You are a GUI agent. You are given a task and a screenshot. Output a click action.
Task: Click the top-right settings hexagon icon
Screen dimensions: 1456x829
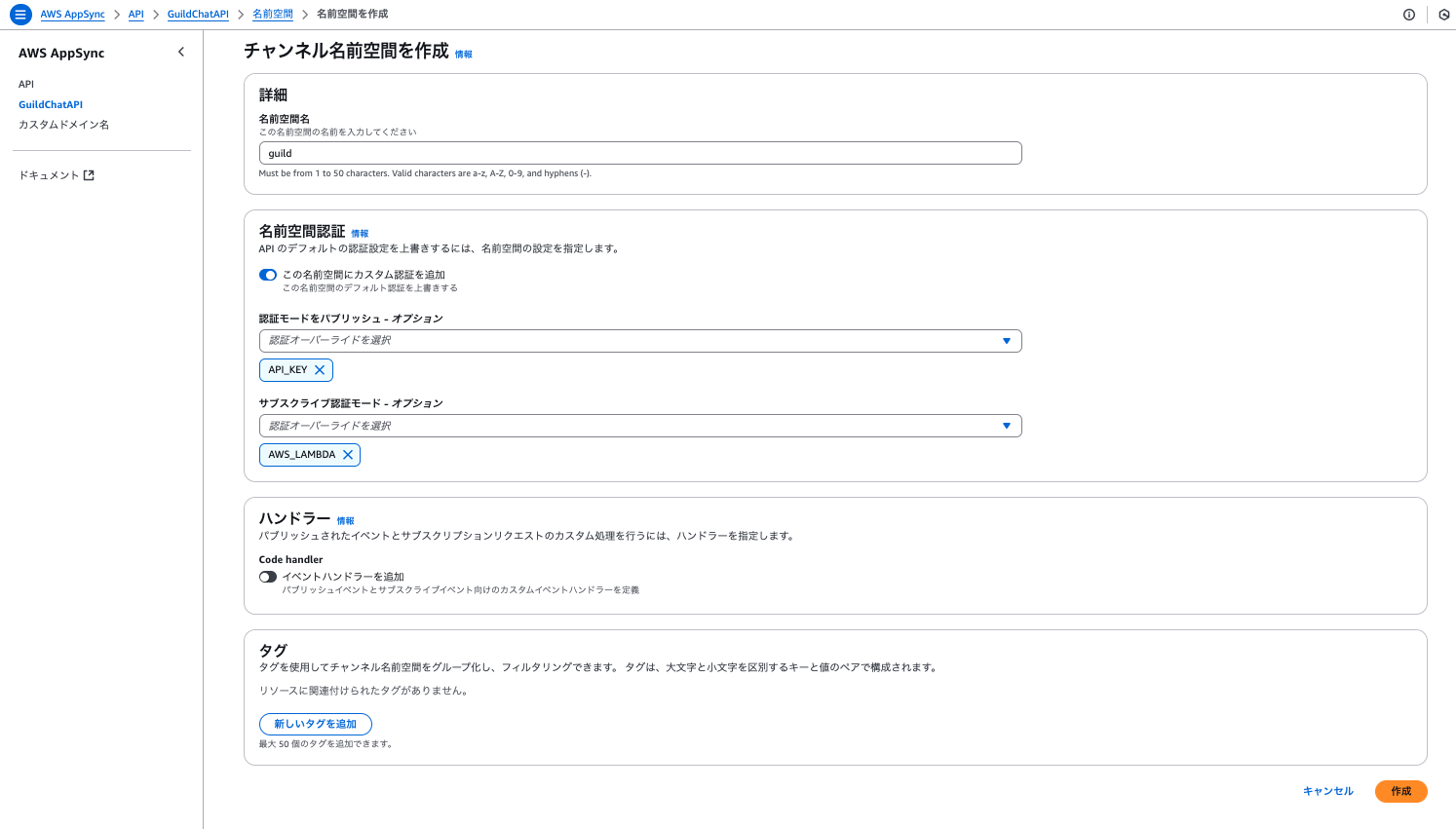pos(1444,15)
